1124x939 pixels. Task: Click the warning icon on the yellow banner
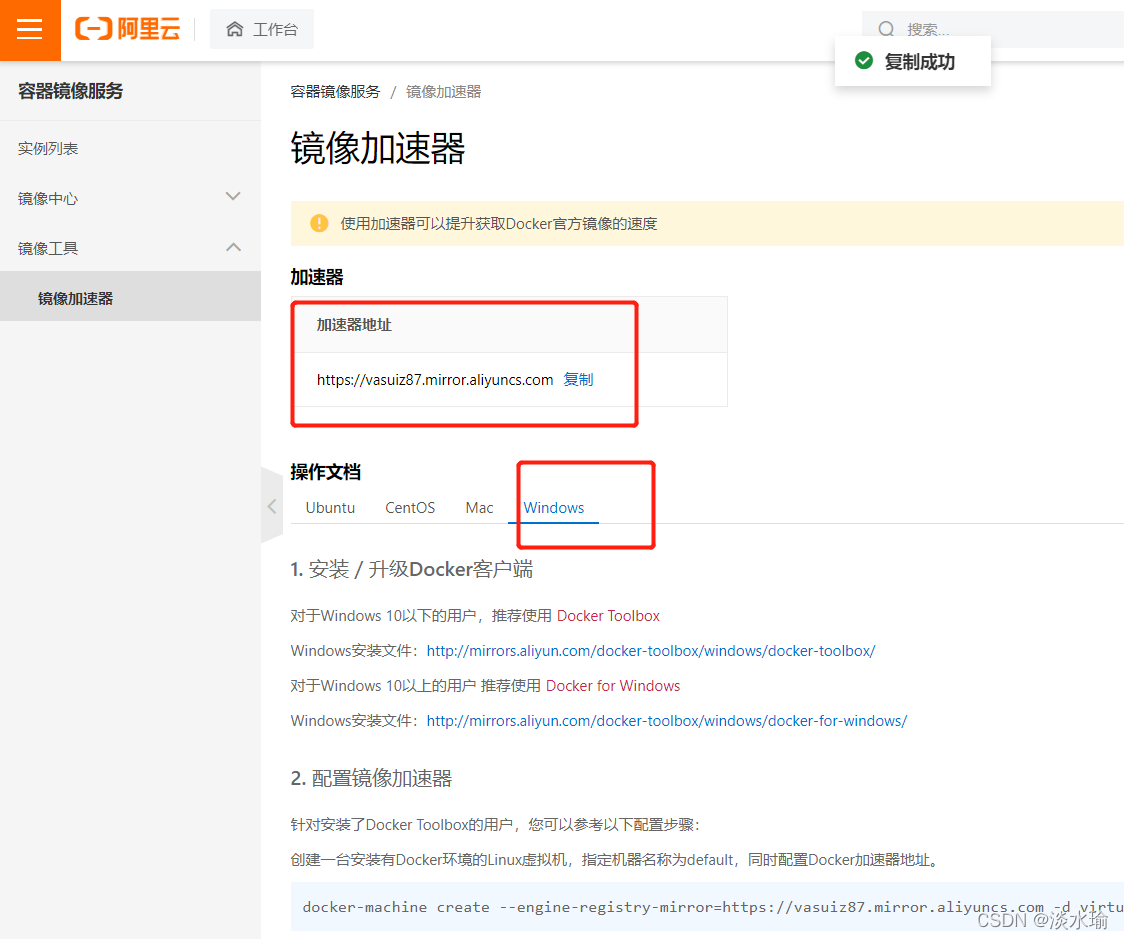pos(318,223)
